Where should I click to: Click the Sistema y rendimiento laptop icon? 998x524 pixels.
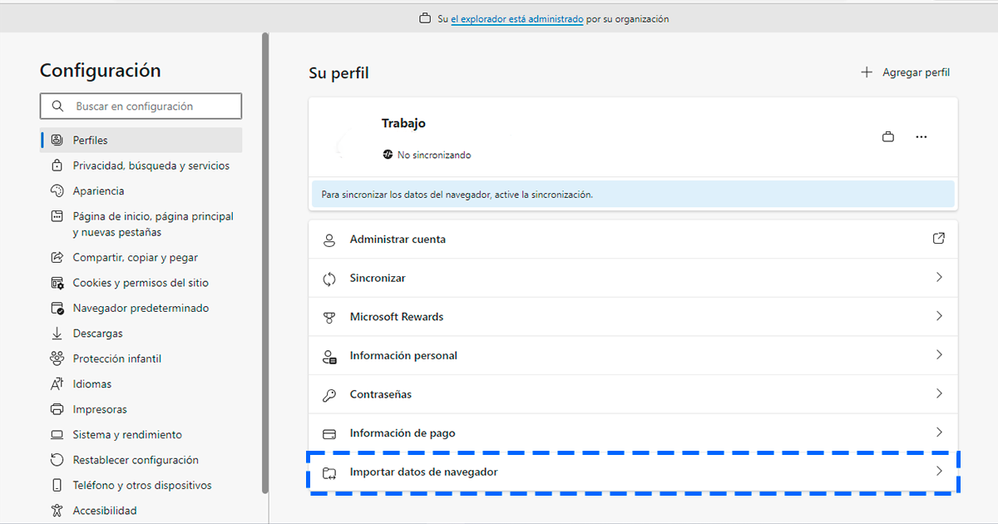57,435
